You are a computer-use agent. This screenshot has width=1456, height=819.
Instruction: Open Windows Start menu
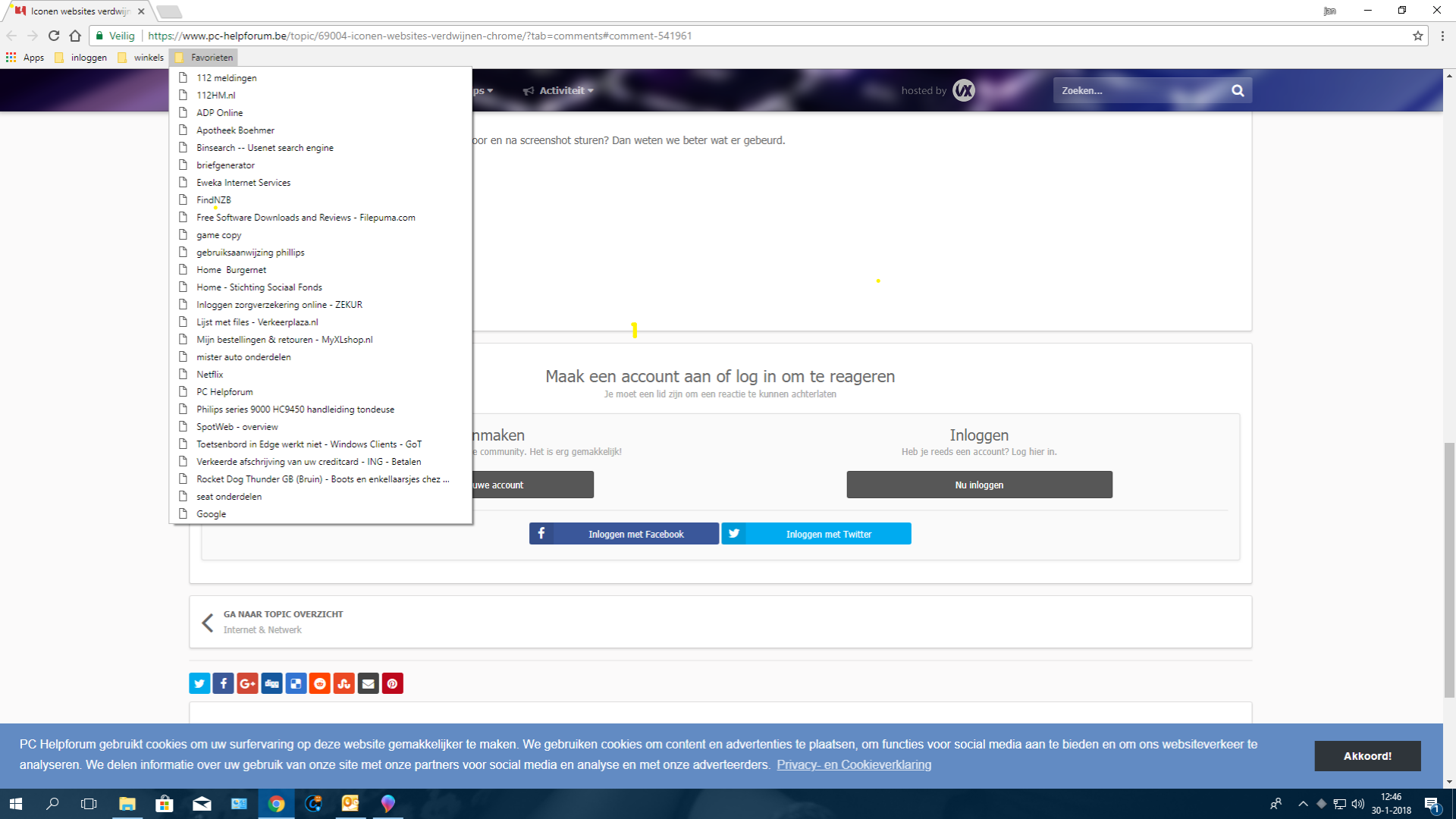tap(15, 804)
